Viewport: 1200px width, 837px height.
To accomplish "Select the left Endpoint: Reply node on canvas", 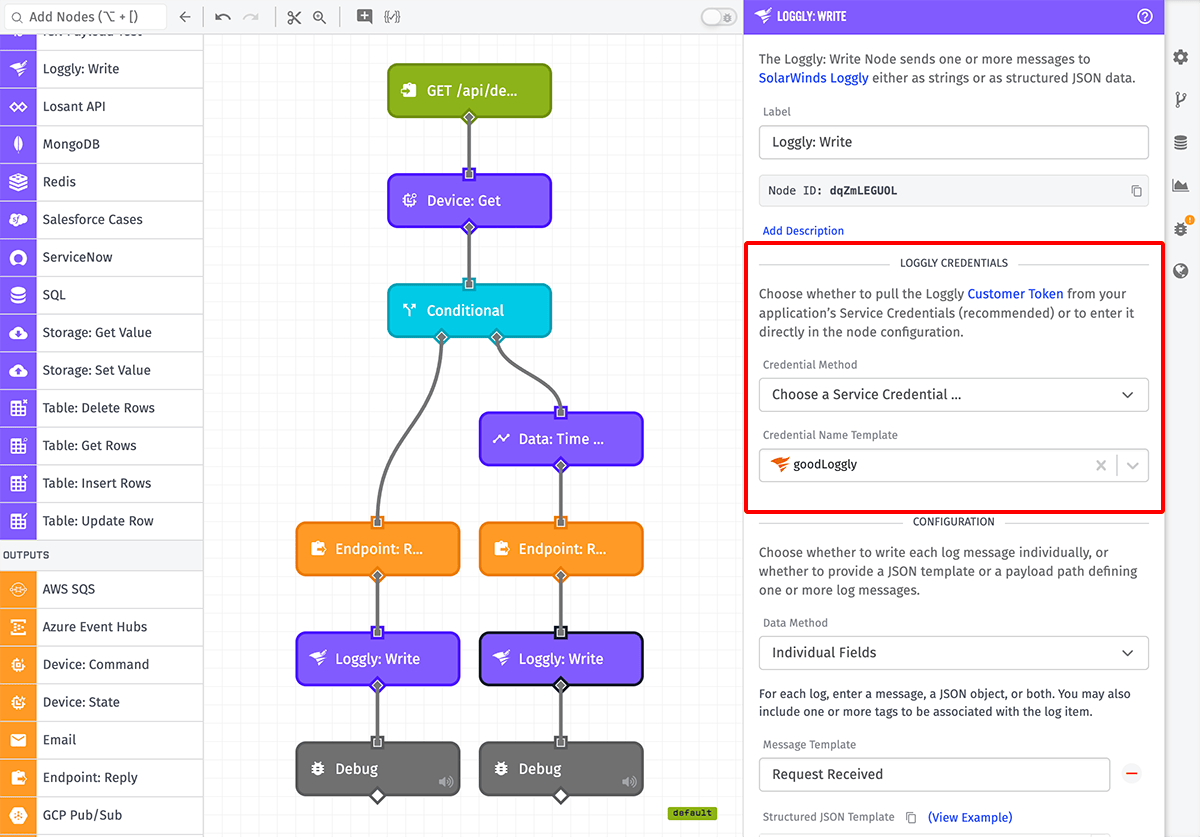I will [x=377, y=549].
